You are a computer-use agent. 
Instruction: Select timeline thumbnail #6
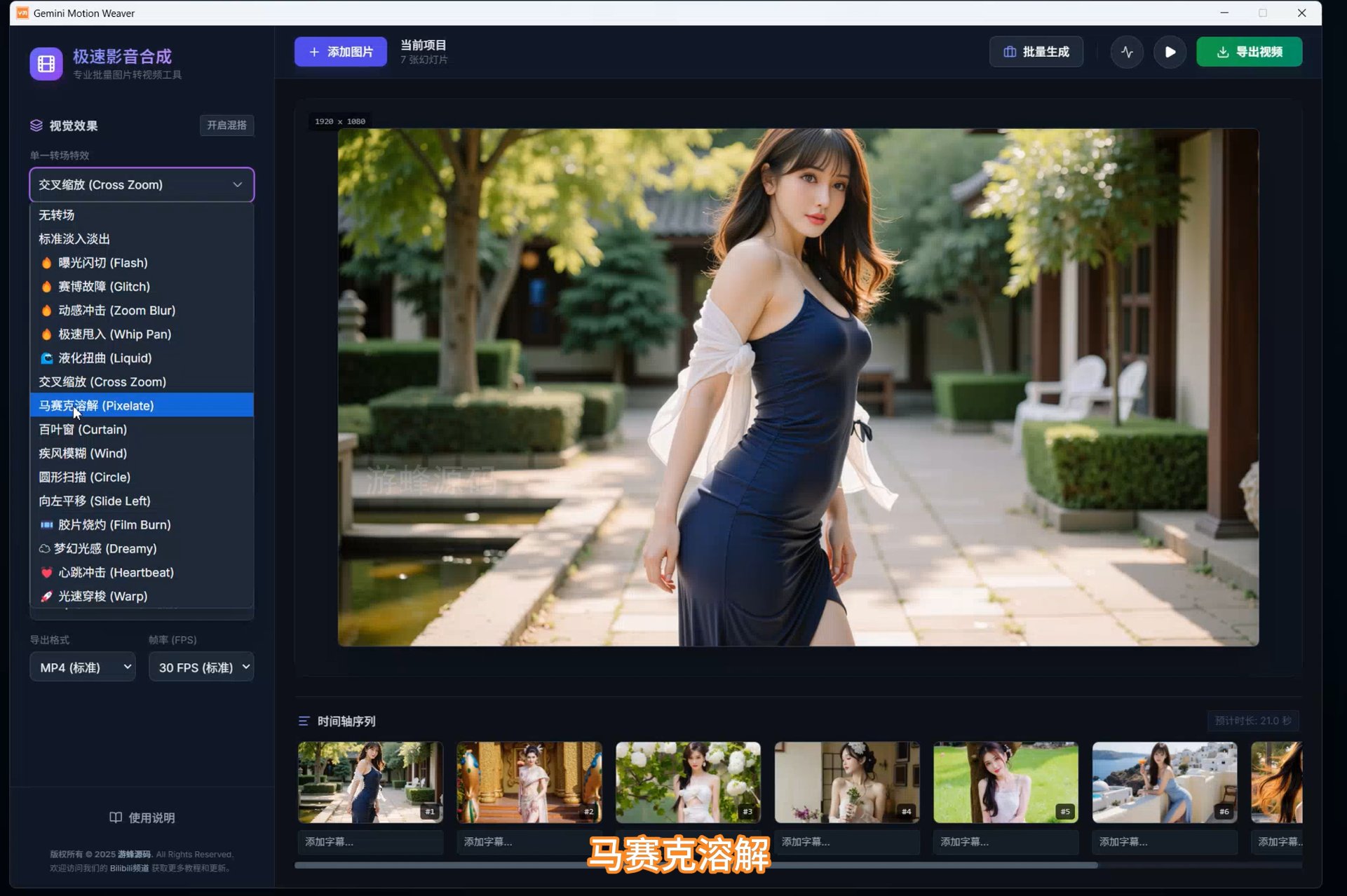pyautogui.click(x=1165, y=782)
